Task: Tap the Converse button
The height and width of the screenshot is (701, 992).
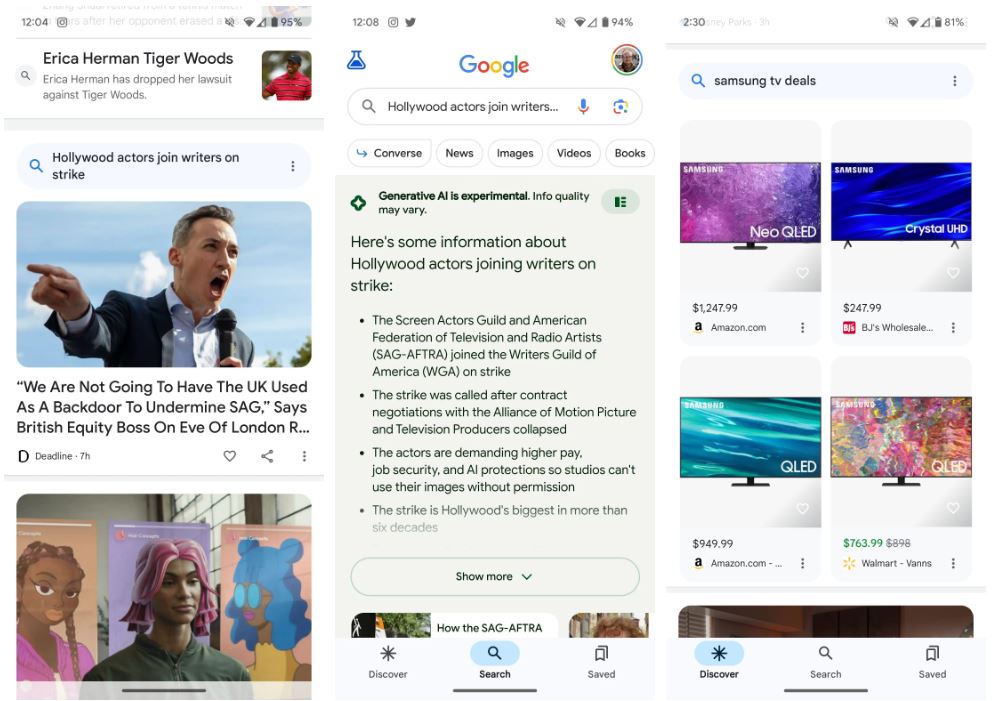Action: coord(389,153)
